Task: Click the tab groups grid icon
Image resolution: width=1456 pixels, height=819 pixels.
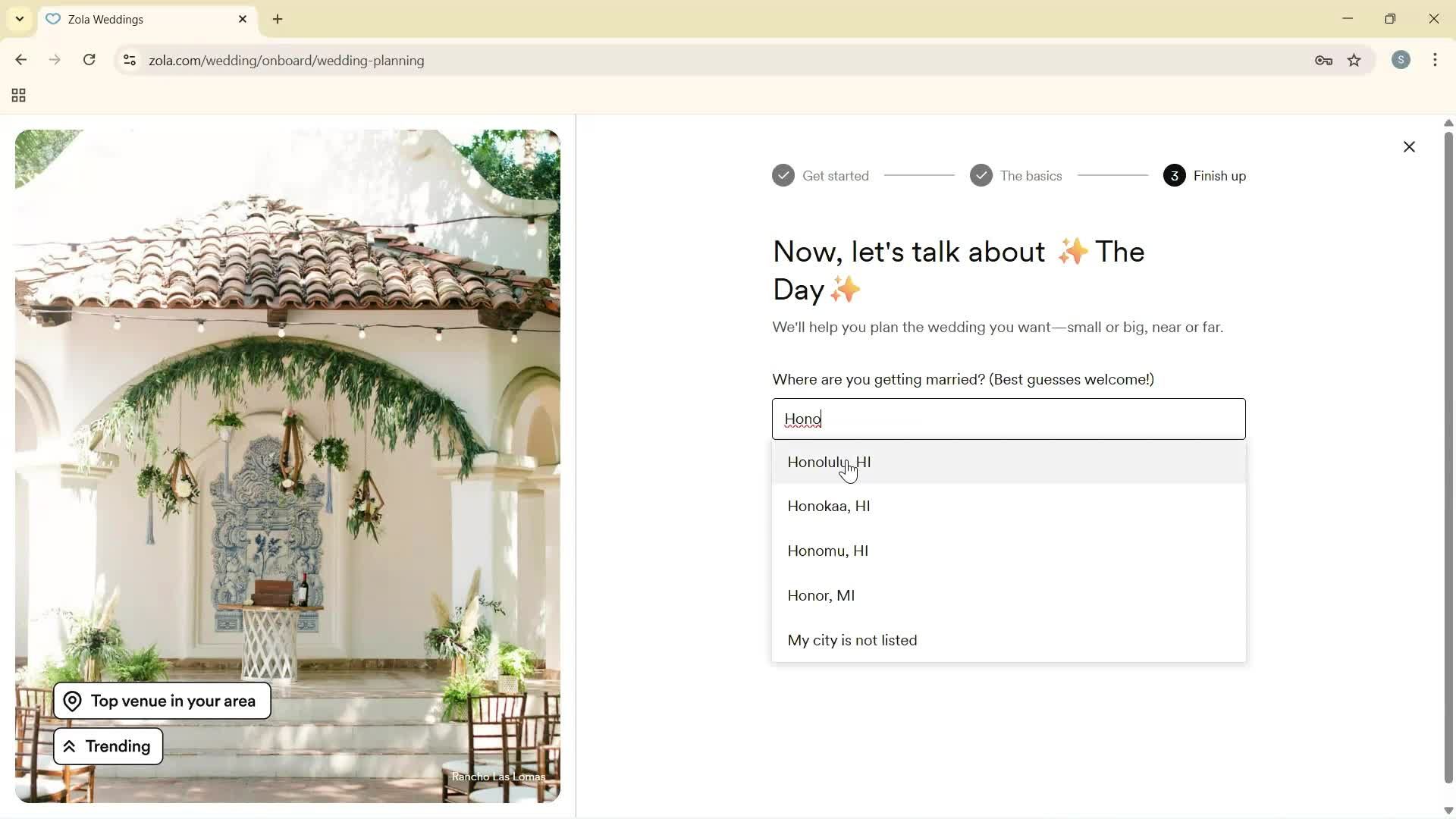Action: click(x=17, y=96)
